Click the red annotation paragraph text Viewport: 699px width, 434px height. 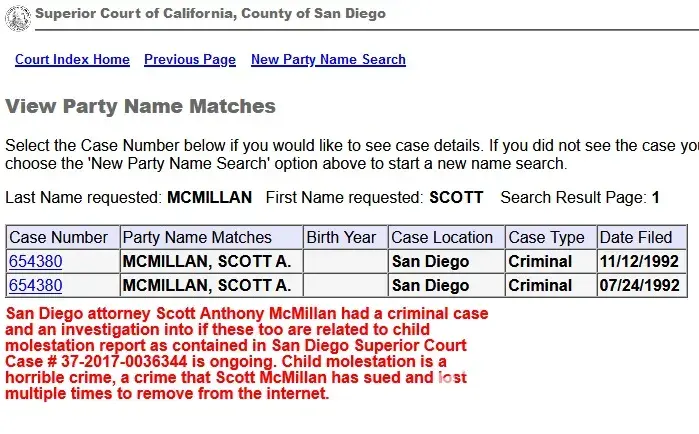pyautogui.click(x=240, y=353)
